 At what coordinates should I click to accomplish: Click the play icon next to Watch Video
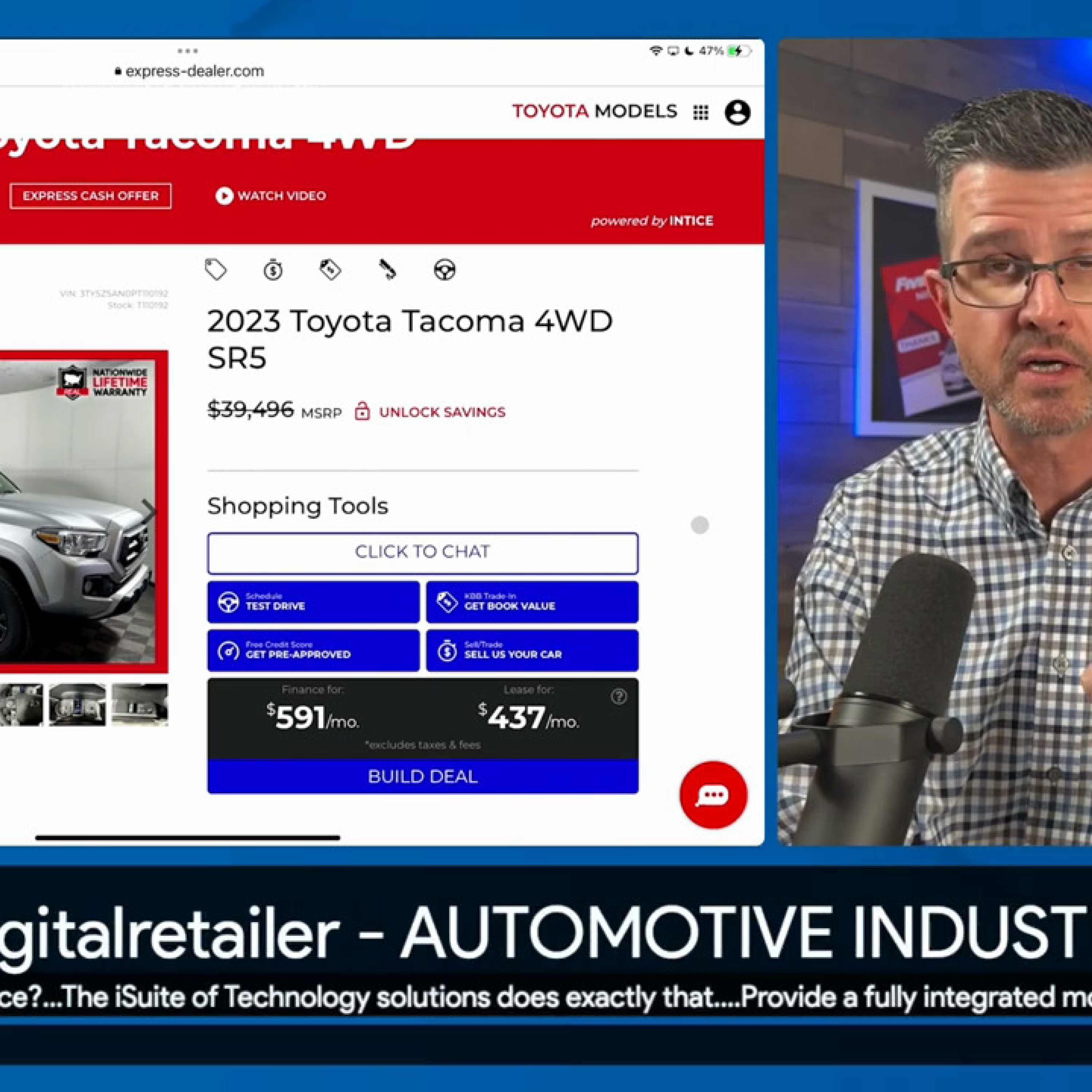pyautogui.click(x=224, y=195)
